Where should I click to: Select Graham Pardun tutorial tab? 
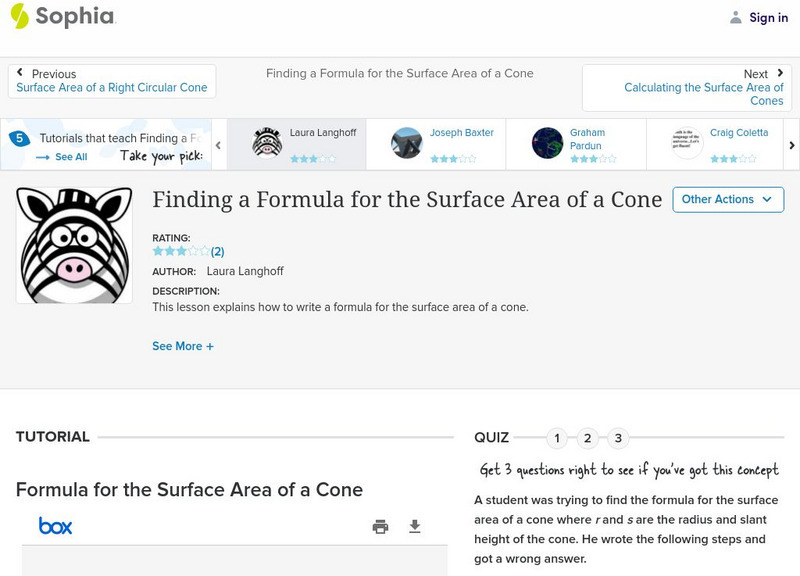tap(576, 144)
